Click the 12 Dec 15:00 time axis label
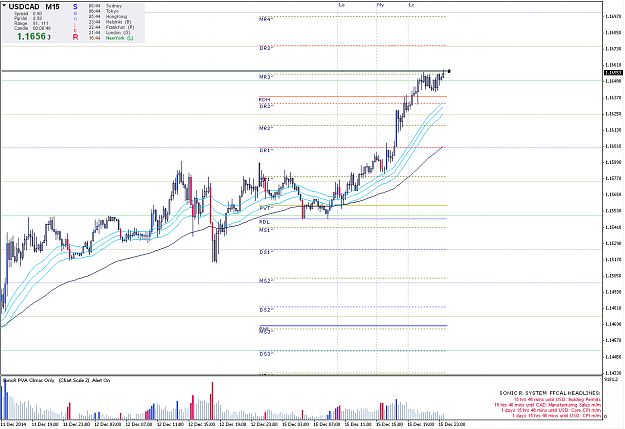Image resolution: width=625 pixels, height=429 pixels. 201,424
